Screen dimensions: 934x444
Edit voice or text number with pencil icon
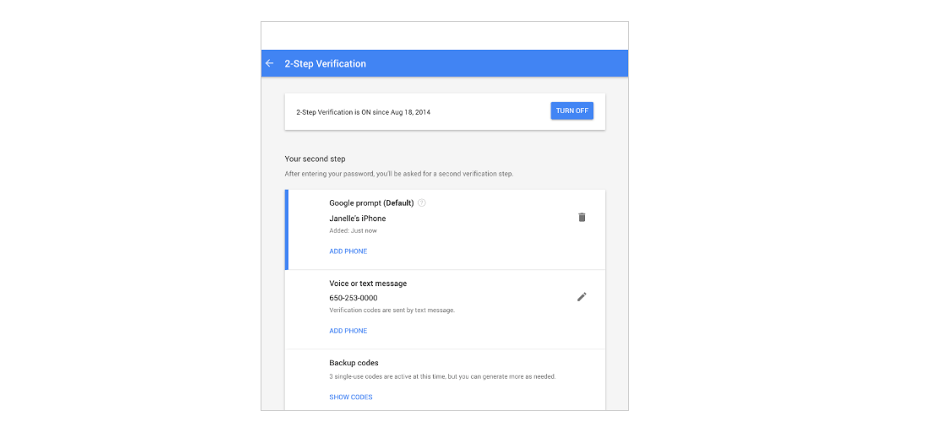(582, 297)
